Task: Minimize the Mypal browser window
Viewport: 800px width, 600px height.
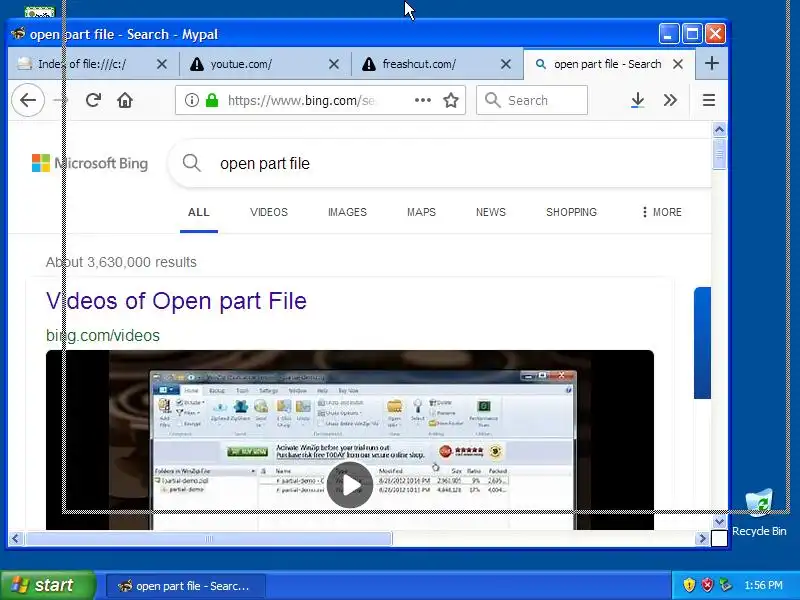Action: pos(668,34)
